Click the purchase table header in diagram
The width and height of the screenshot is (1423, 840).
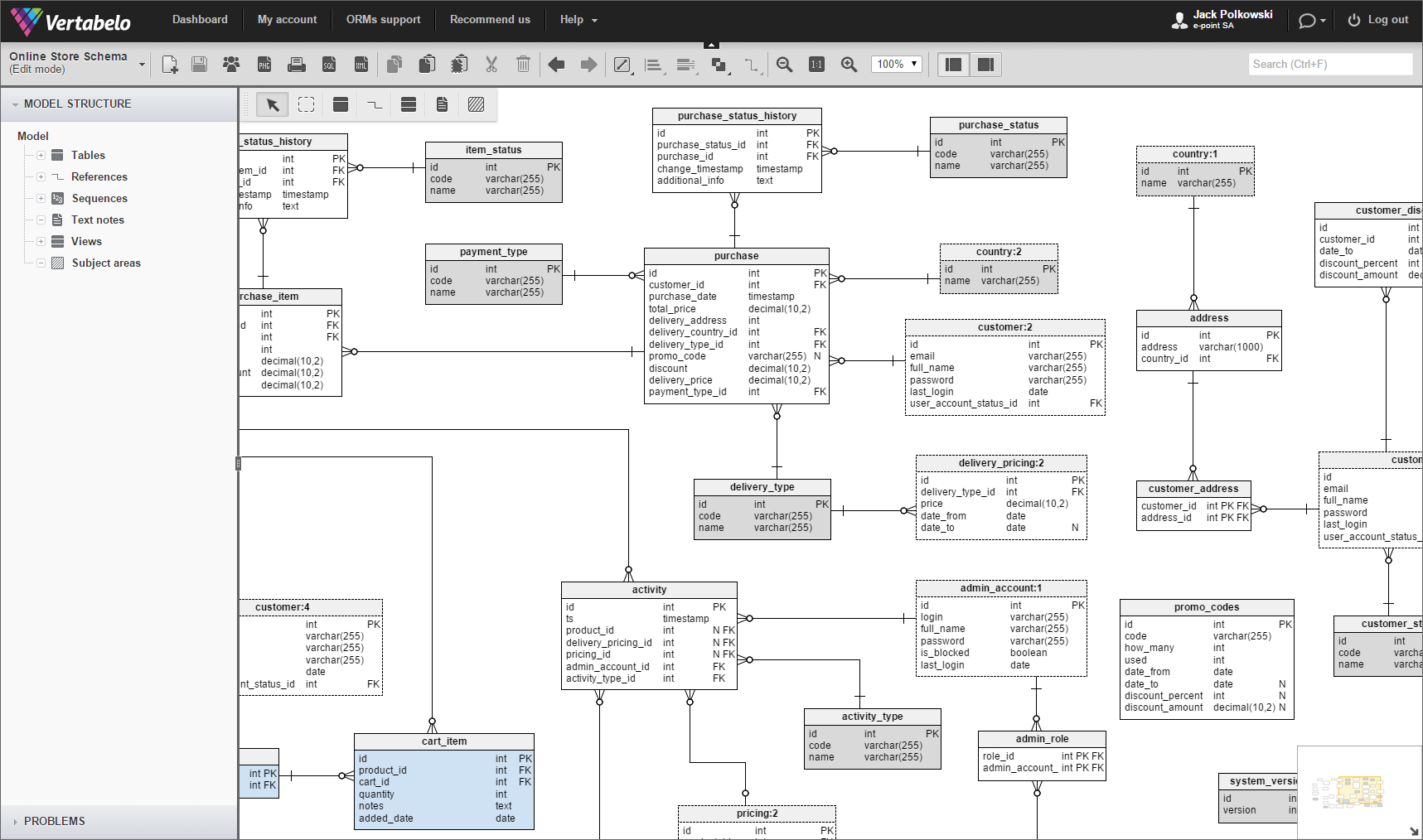[x=737, y=256]
